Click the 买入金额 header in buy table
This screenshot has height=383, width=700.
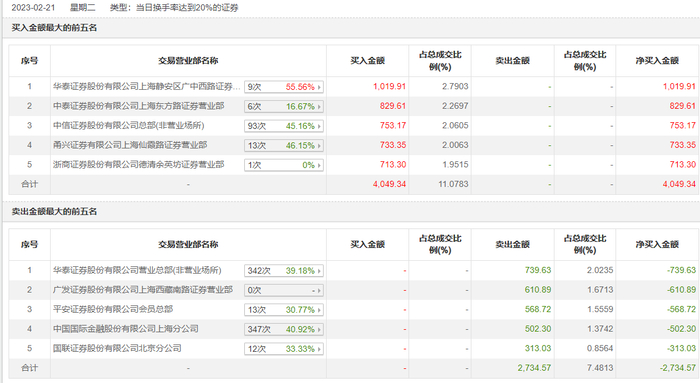pyautogui.click(x=367, y=61)
